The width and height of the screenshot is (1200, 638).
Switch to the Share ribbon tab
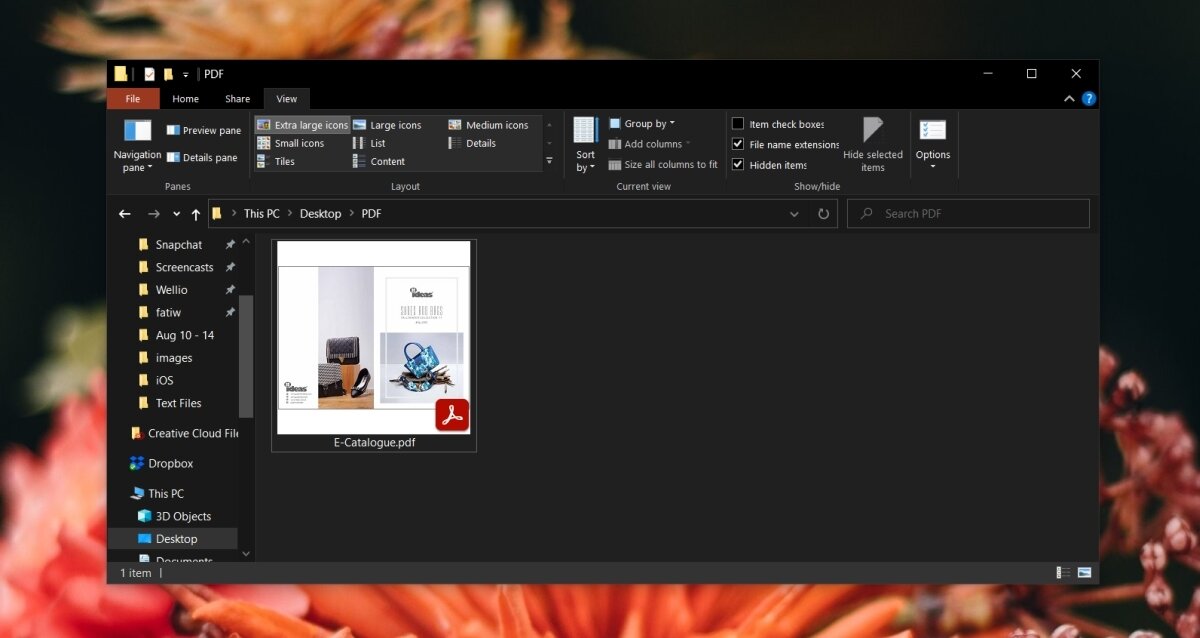tap(237, 99)
